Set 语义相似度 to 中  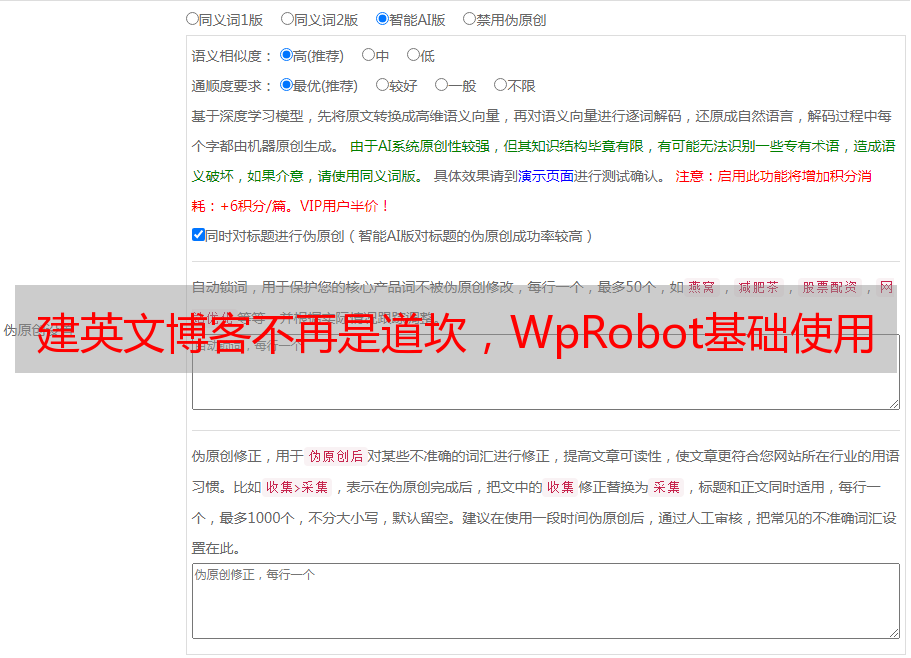(x=368, y=55)
